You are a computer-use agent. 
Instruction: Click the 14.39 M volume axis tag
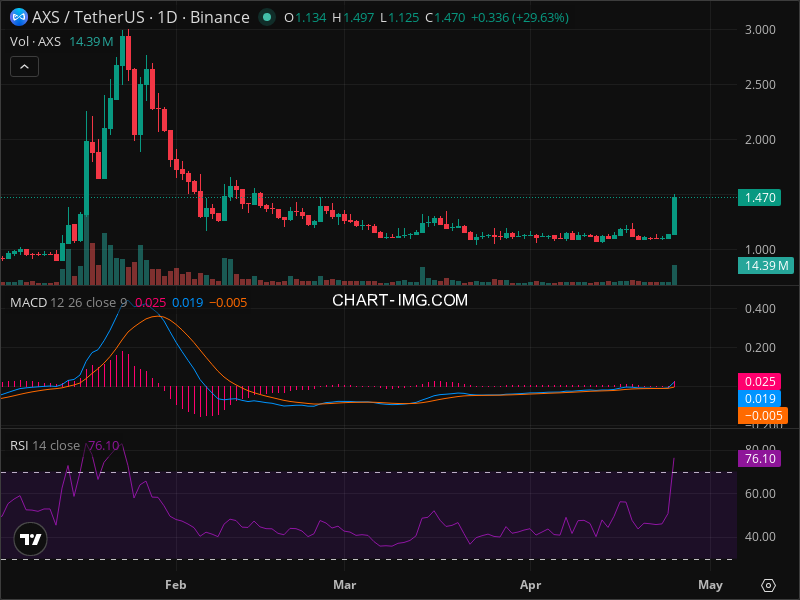[765, 265]
